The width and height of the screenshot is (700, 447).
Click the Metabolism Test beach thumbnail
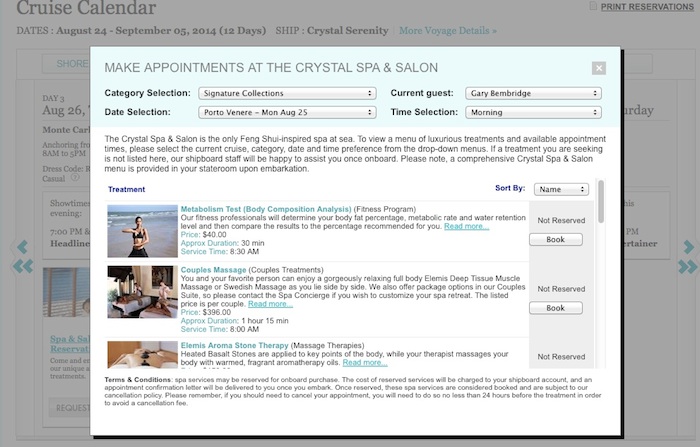[142, 231]
